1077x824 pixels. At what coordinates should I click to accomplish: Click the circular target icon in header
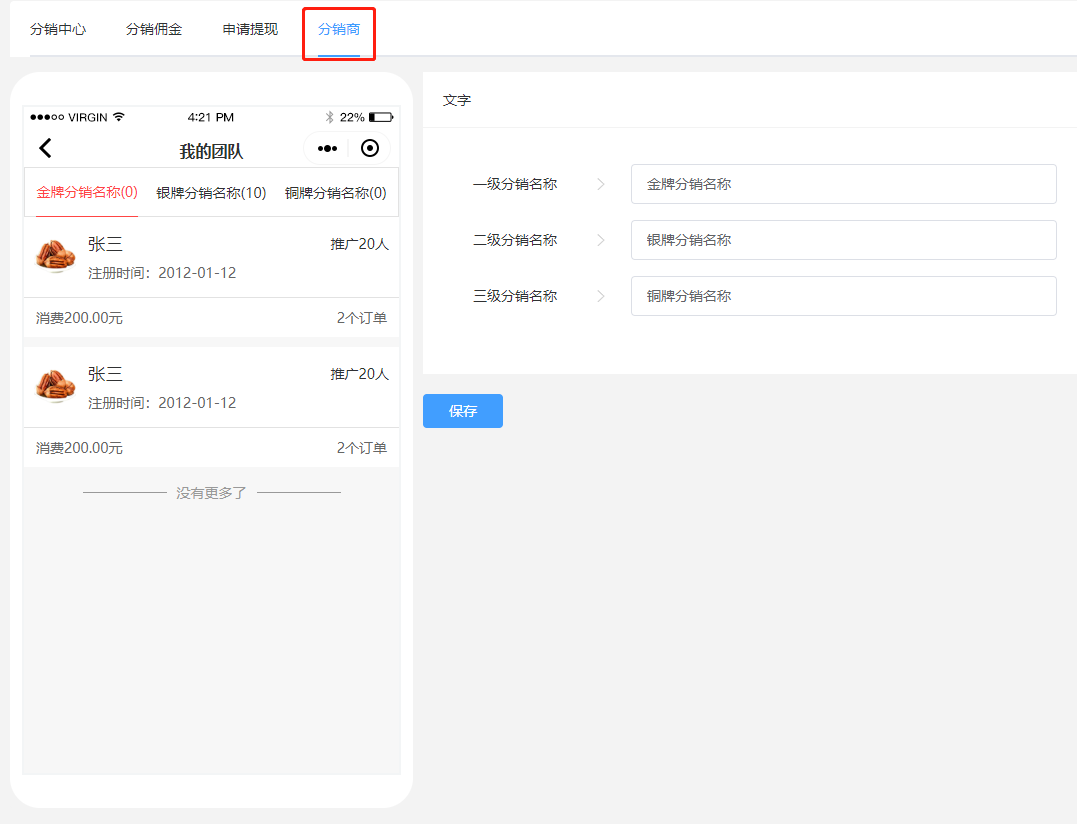click(x=370, y=149)
